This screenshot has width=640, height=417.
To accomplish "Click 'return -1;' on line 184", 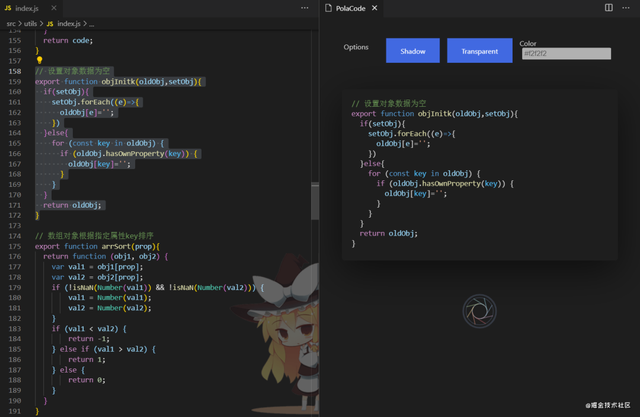I will [89, 339].
